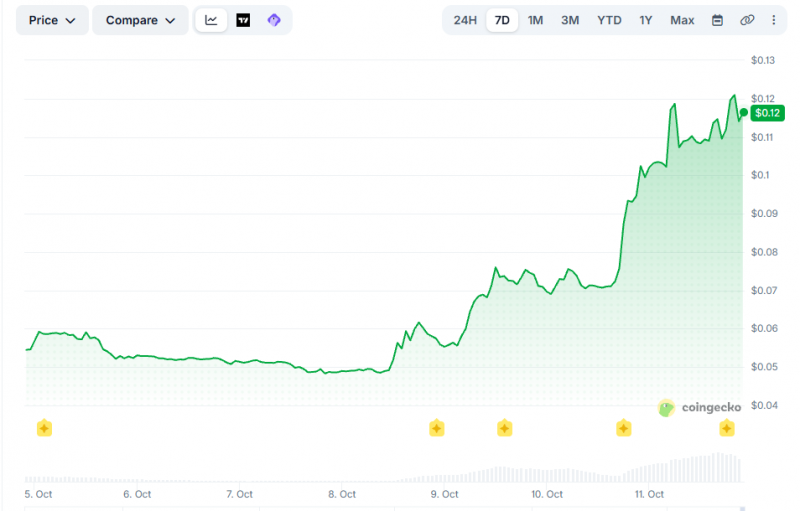Click the news marker near 5. Oct
The image size is (800, 511).
[44, 428]
